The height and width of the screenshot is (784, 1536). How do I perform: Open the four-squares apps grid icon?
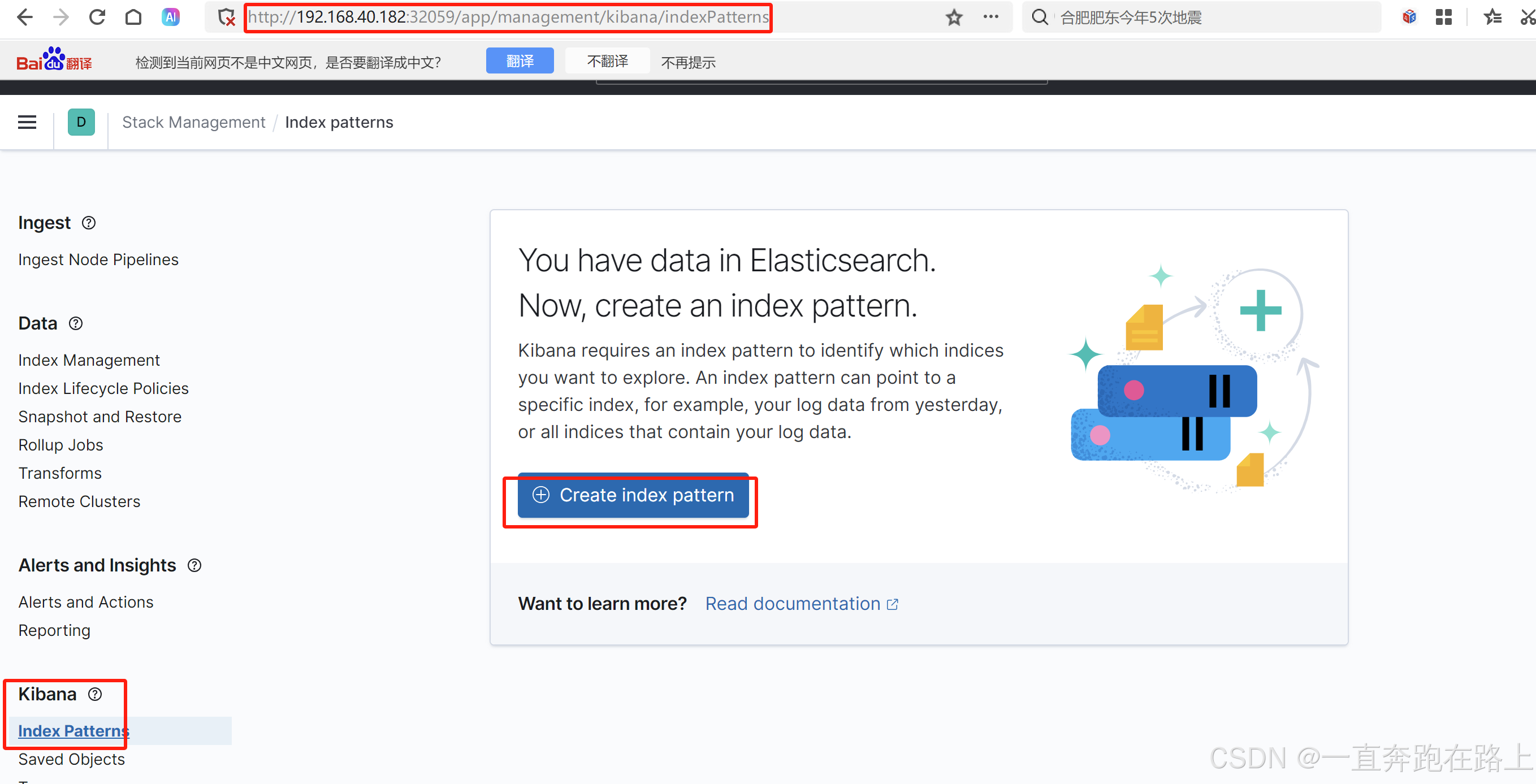click(x=1444, y=18)
